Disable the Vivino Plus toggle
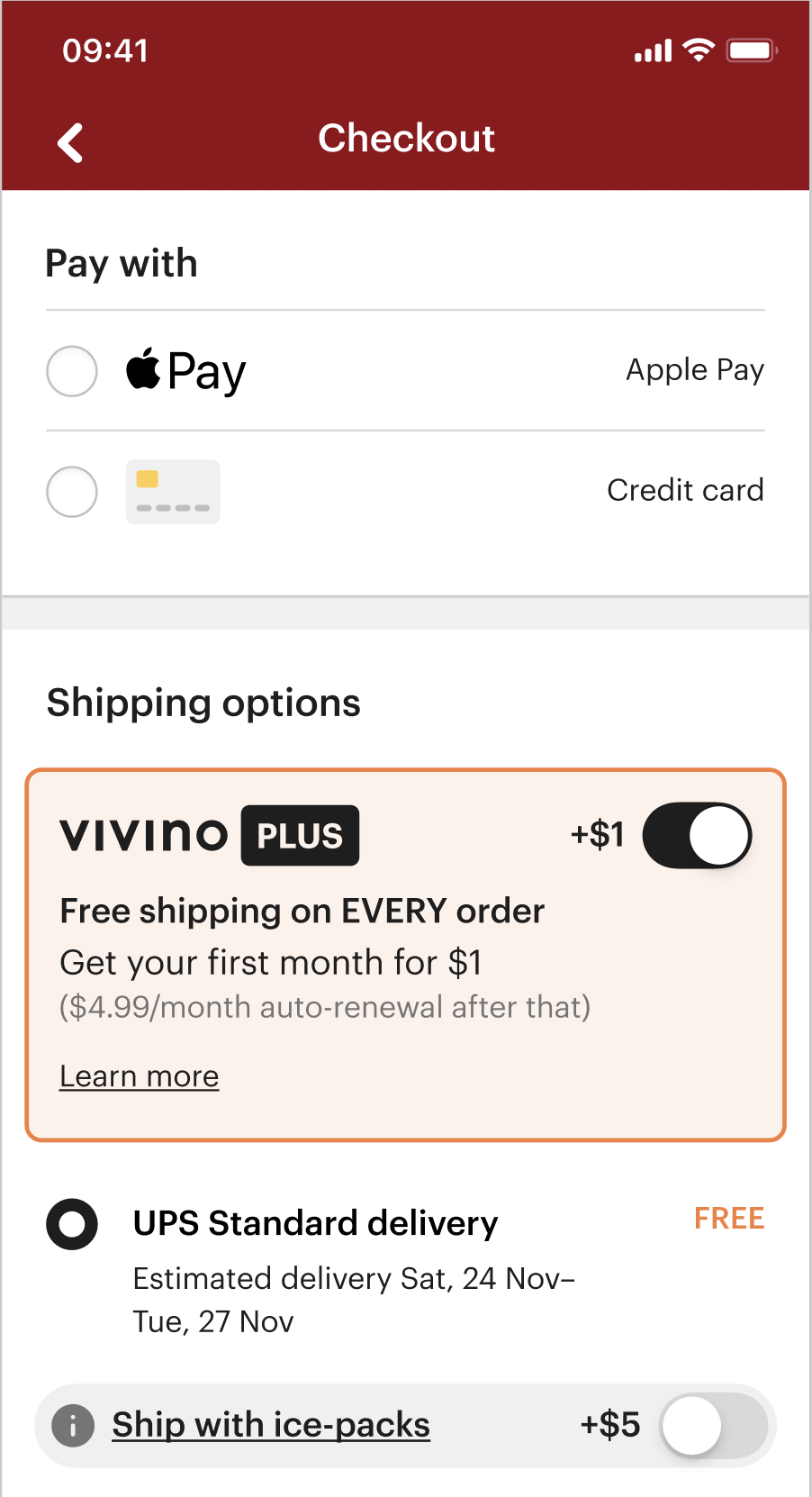The height and width of the screenshot is (1497, 812). [x=698, y=835]
